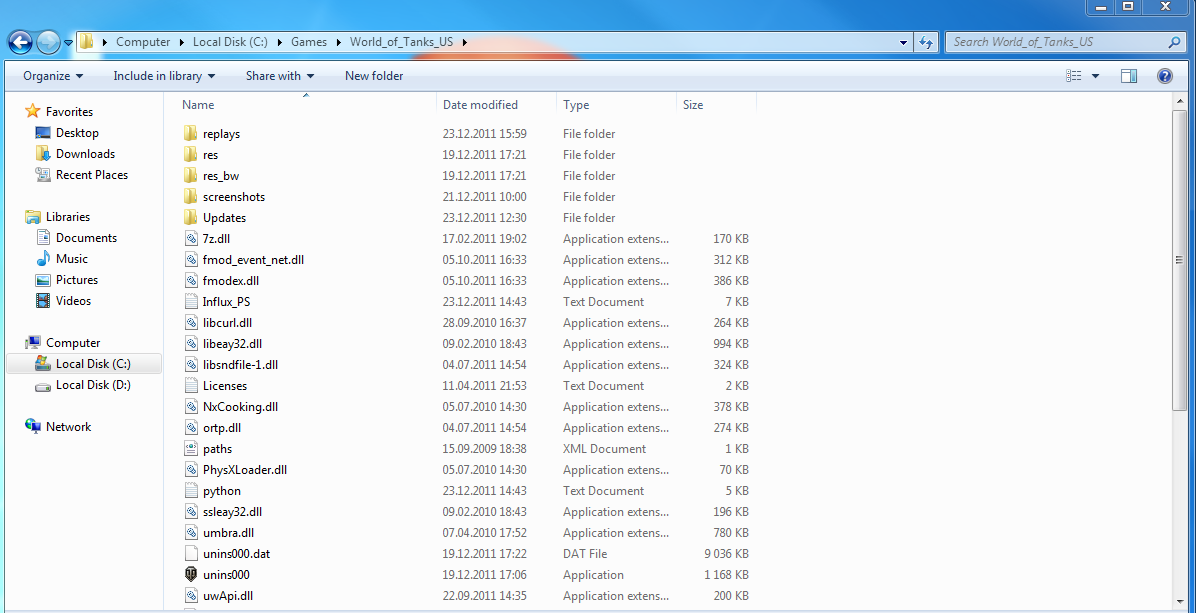
Task: Go back with the Back arrow button
Action: click(x=20, y=42)
